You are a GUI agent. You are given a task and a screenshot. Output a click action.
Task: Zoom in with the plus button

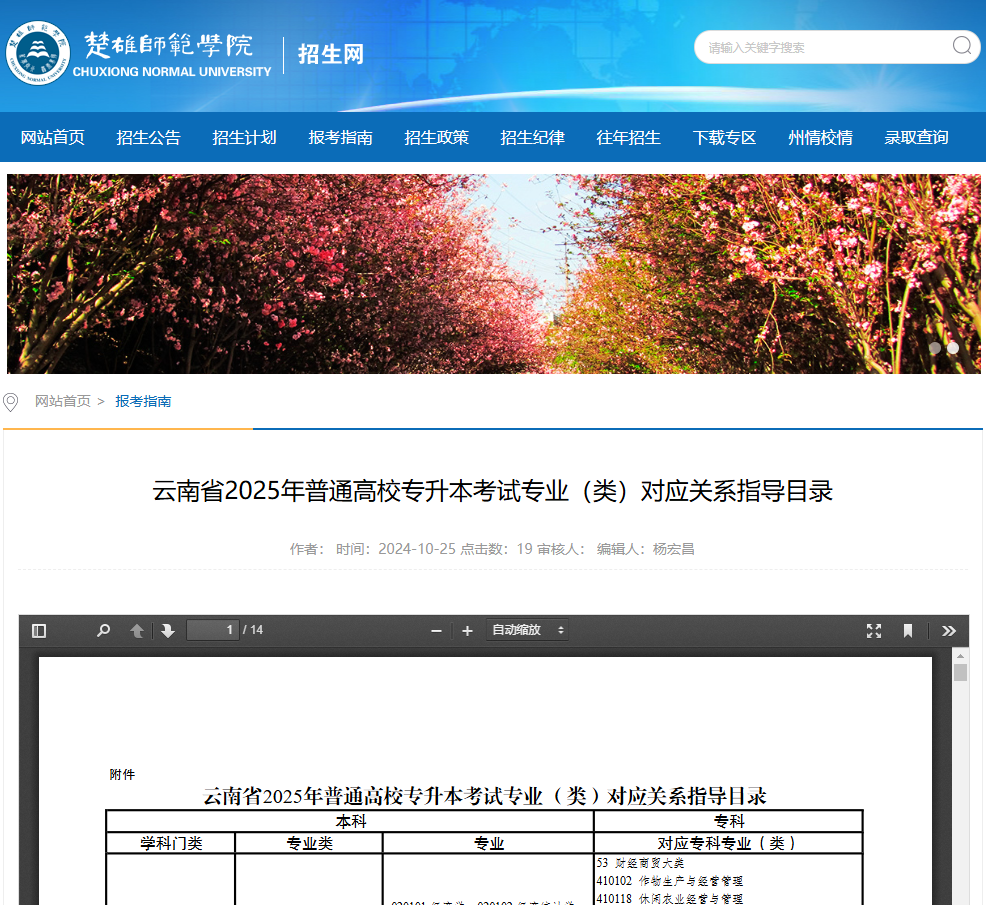[x=467, y=630]
